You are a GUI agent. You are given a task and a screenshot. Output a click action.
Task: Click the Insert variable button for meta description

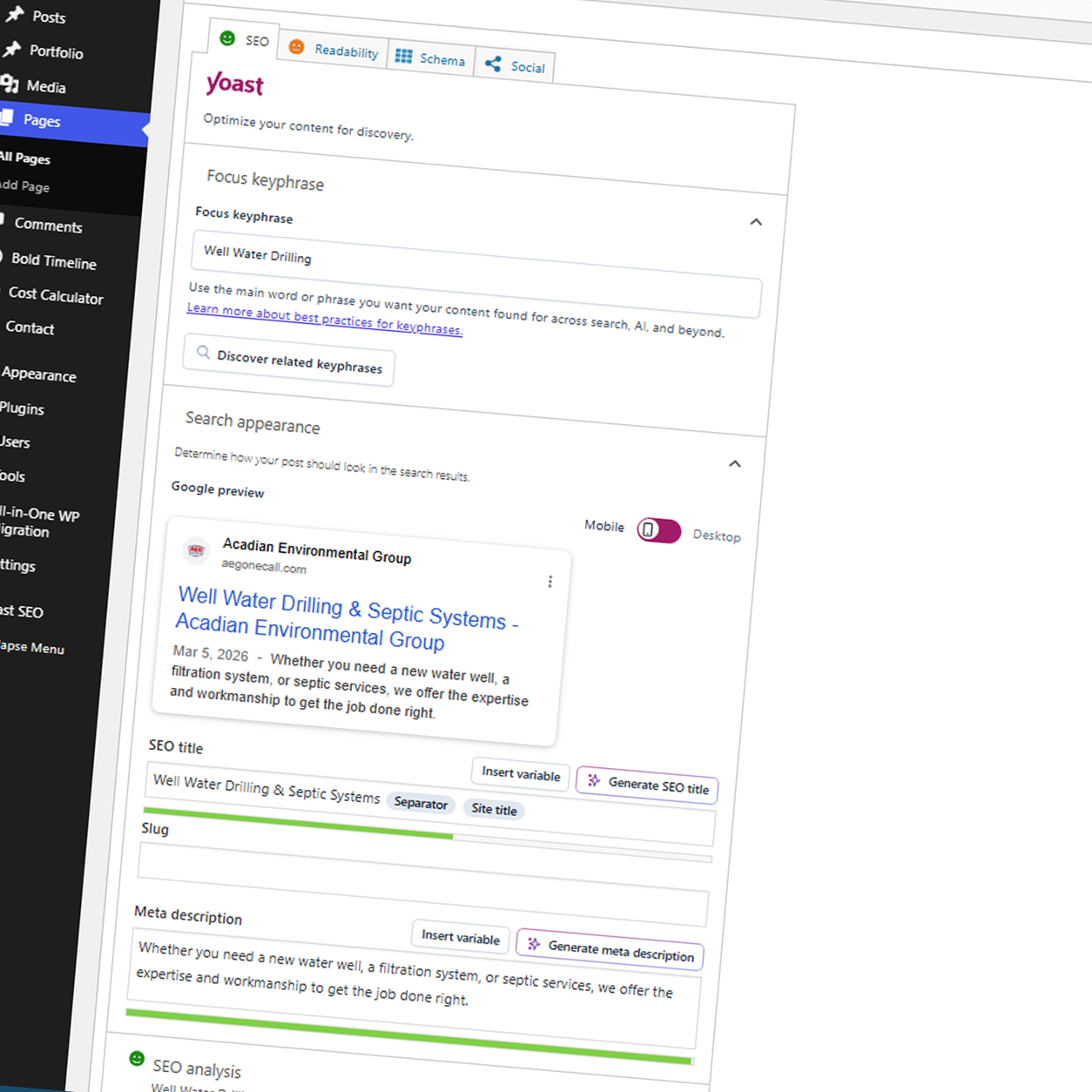(x=461, y=936)
